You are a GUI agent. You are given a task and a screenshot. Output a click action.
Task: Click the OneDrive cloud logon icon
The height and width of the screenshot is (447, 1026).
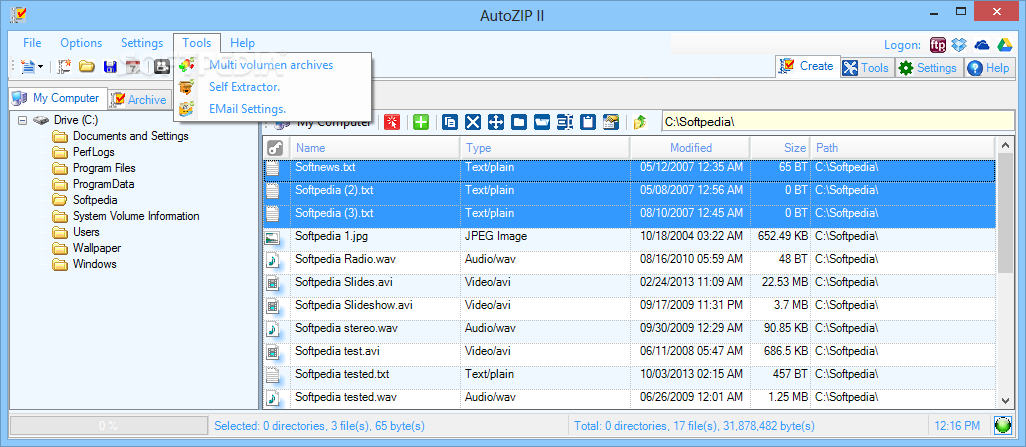tap(982, 45)
